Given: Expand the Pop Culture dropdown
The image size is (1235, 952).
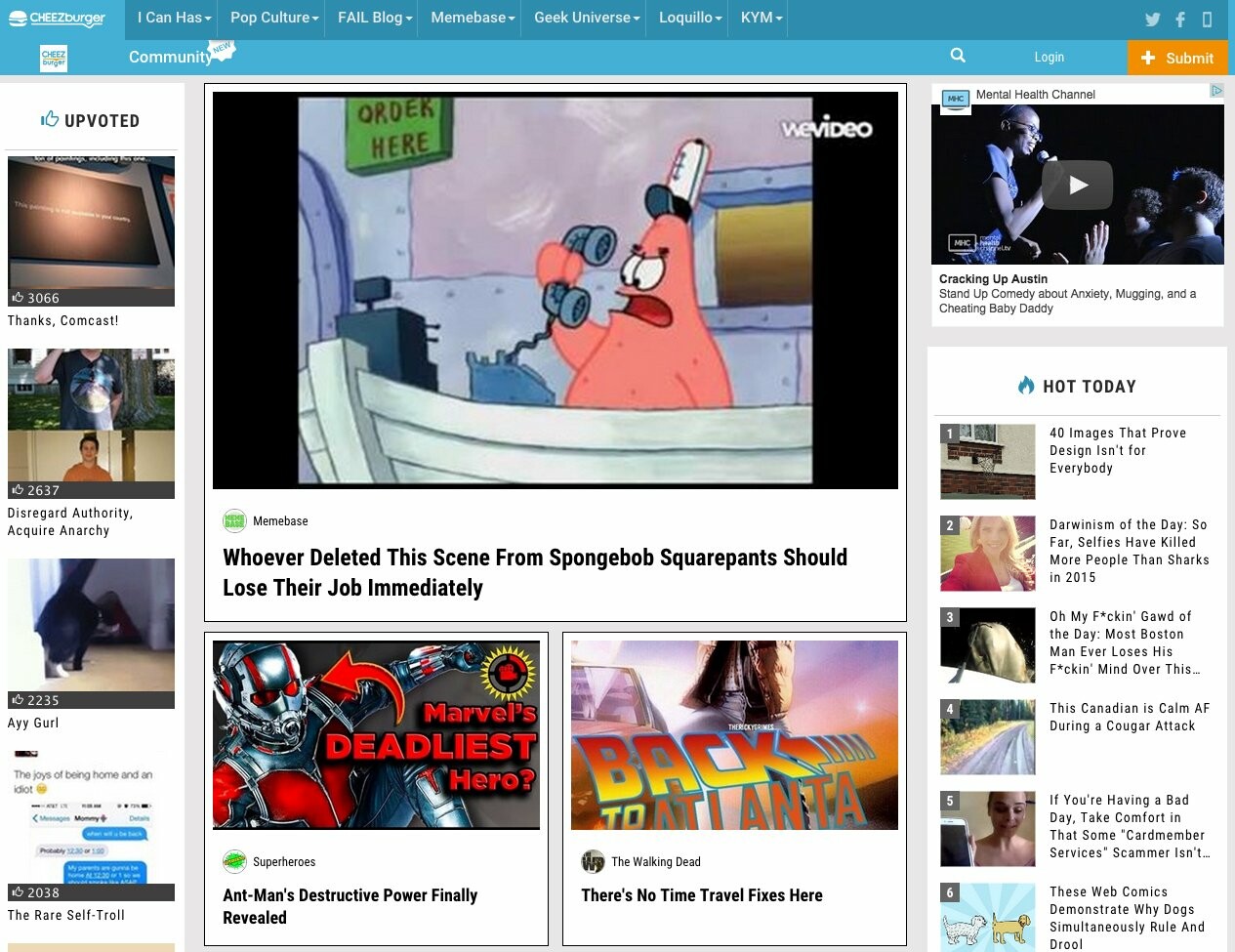Looking at the screenshot, I should (x=274, y=18).
